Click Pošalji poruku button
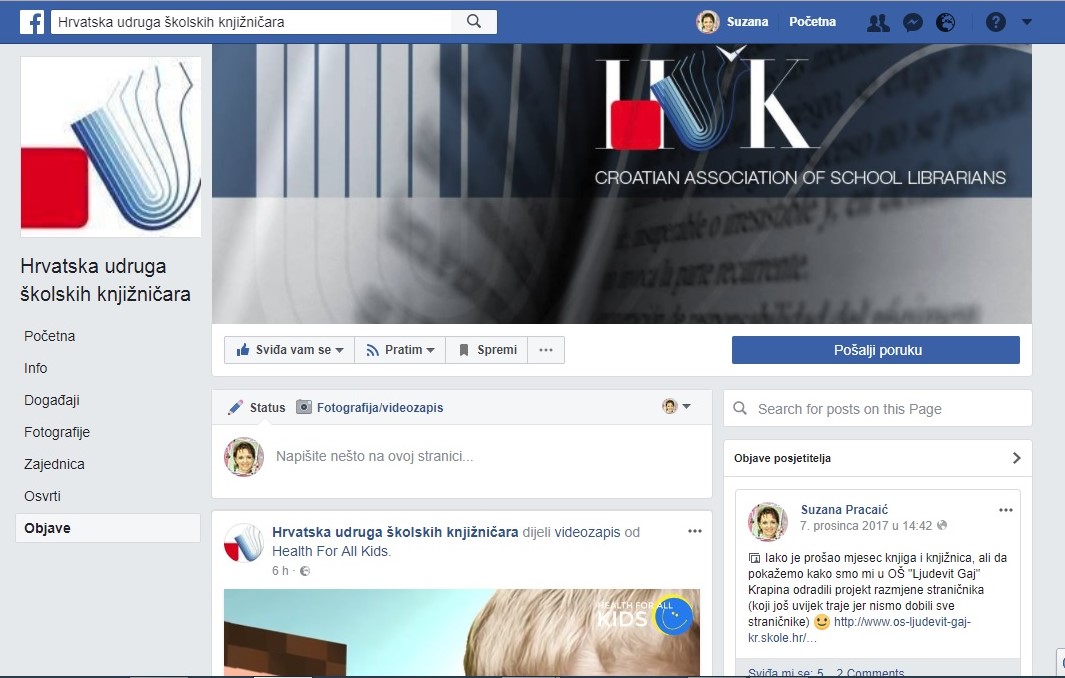The image size is (1065, 678). pos(876,350)
